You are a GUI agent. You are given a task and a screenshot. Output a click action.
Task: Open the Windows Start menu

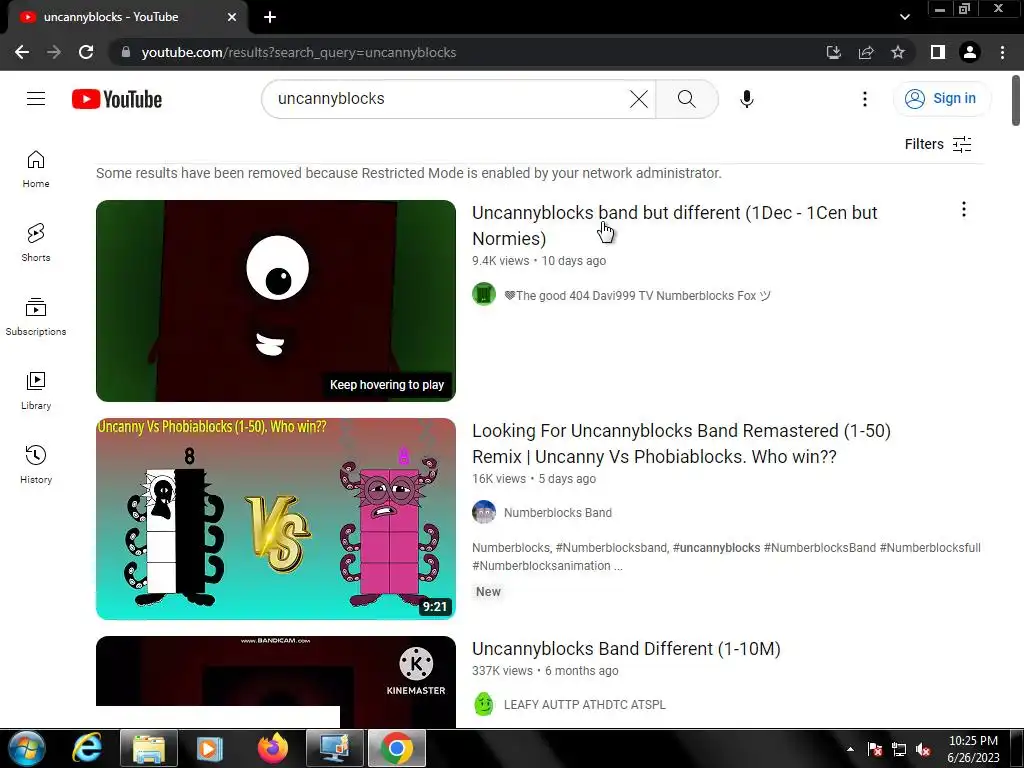[27, 748]
